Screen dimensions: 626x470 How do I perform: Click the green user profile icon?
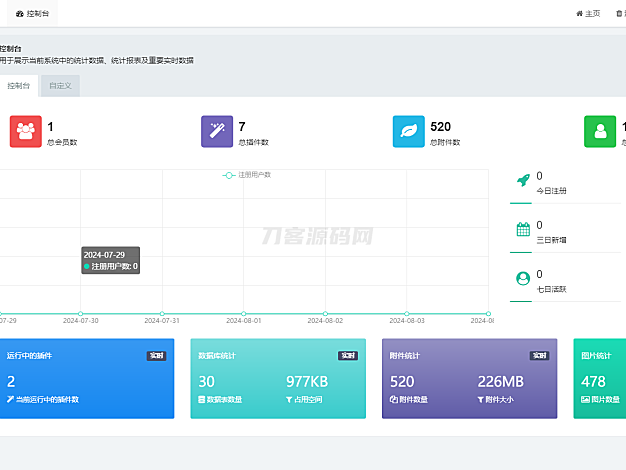pos(600,131)
